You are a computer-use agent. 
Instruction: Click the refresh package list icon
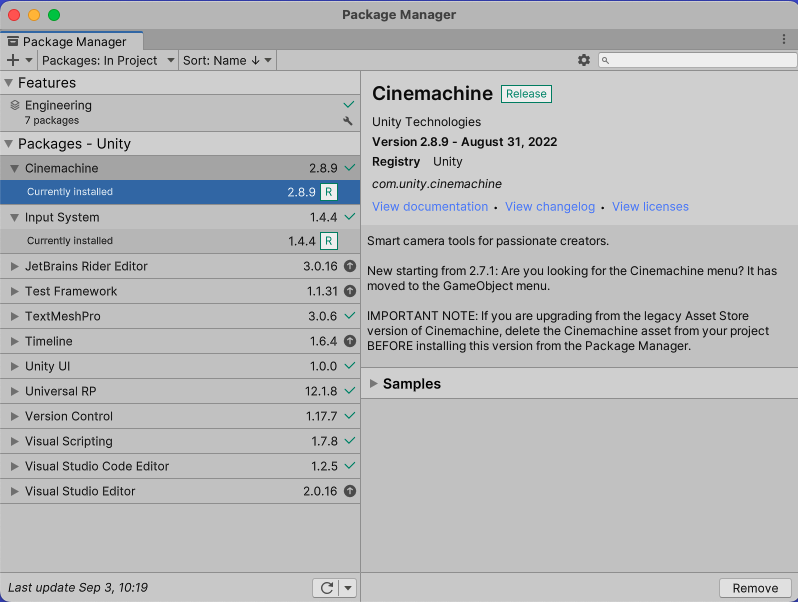point(327,588)
